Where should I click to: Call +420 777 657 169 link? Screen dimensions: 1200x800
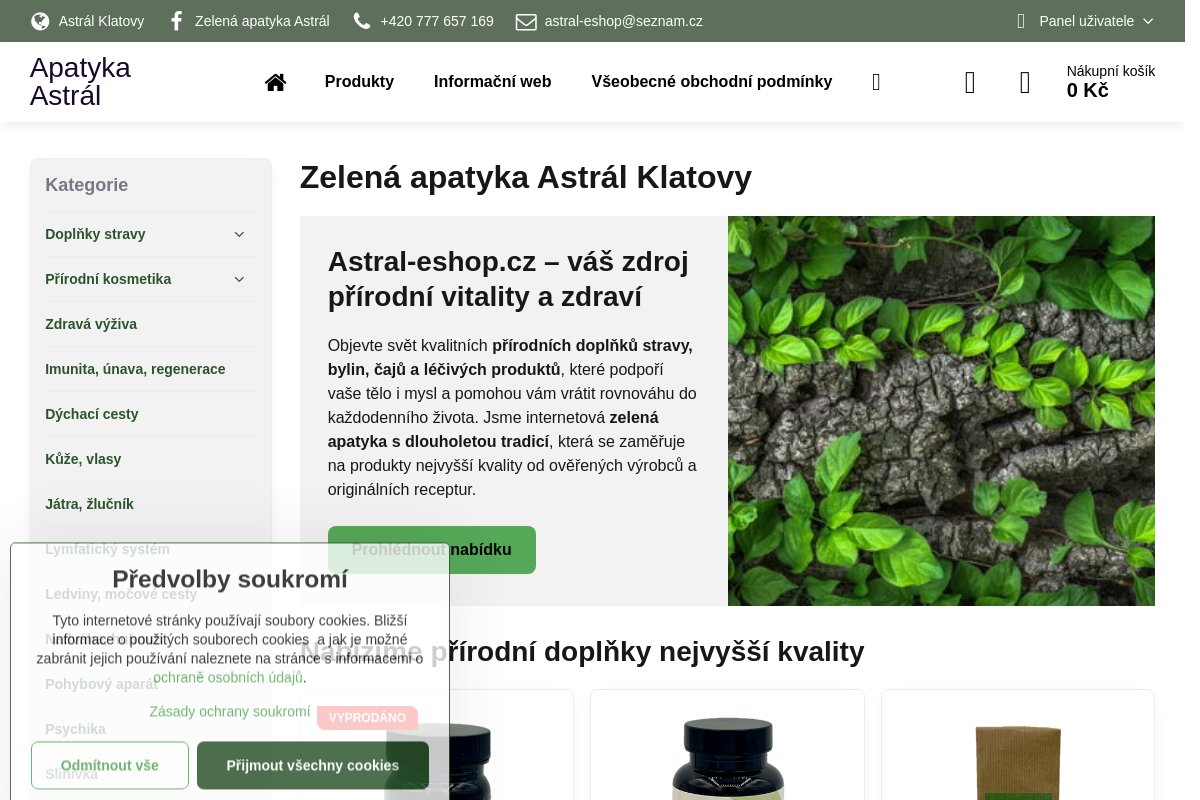[437, 21]
